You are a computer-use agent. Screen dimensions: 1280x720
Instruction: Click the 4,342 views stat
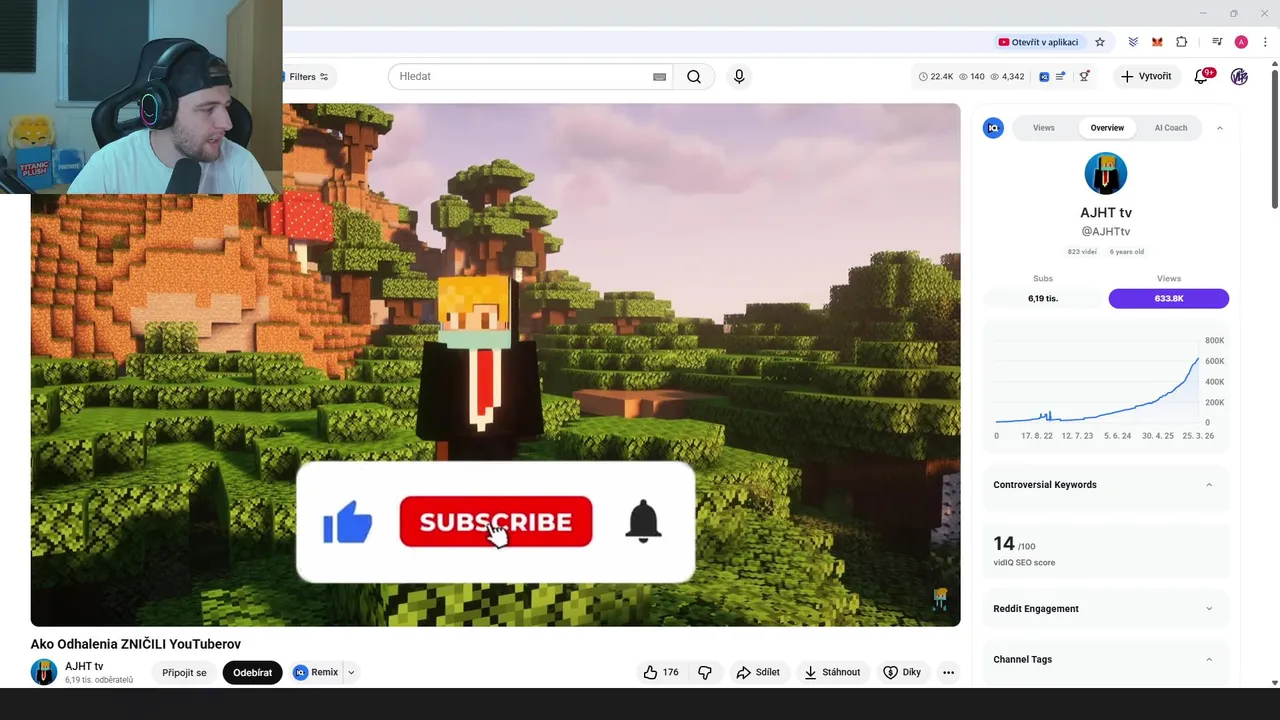1007,76
